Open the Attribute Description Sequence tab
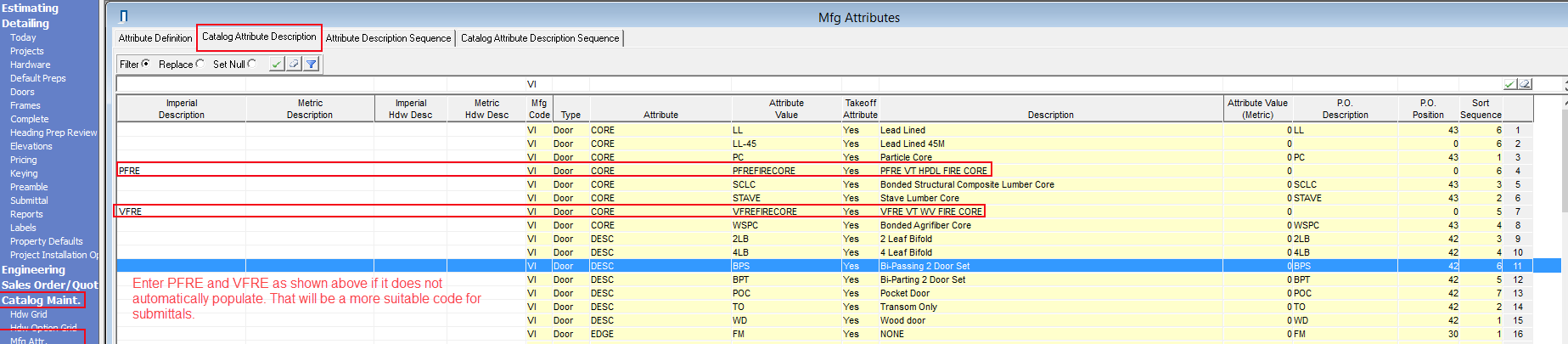This screenshot has height=344, width=1568. pyautogui.click(x=388, y=38)
